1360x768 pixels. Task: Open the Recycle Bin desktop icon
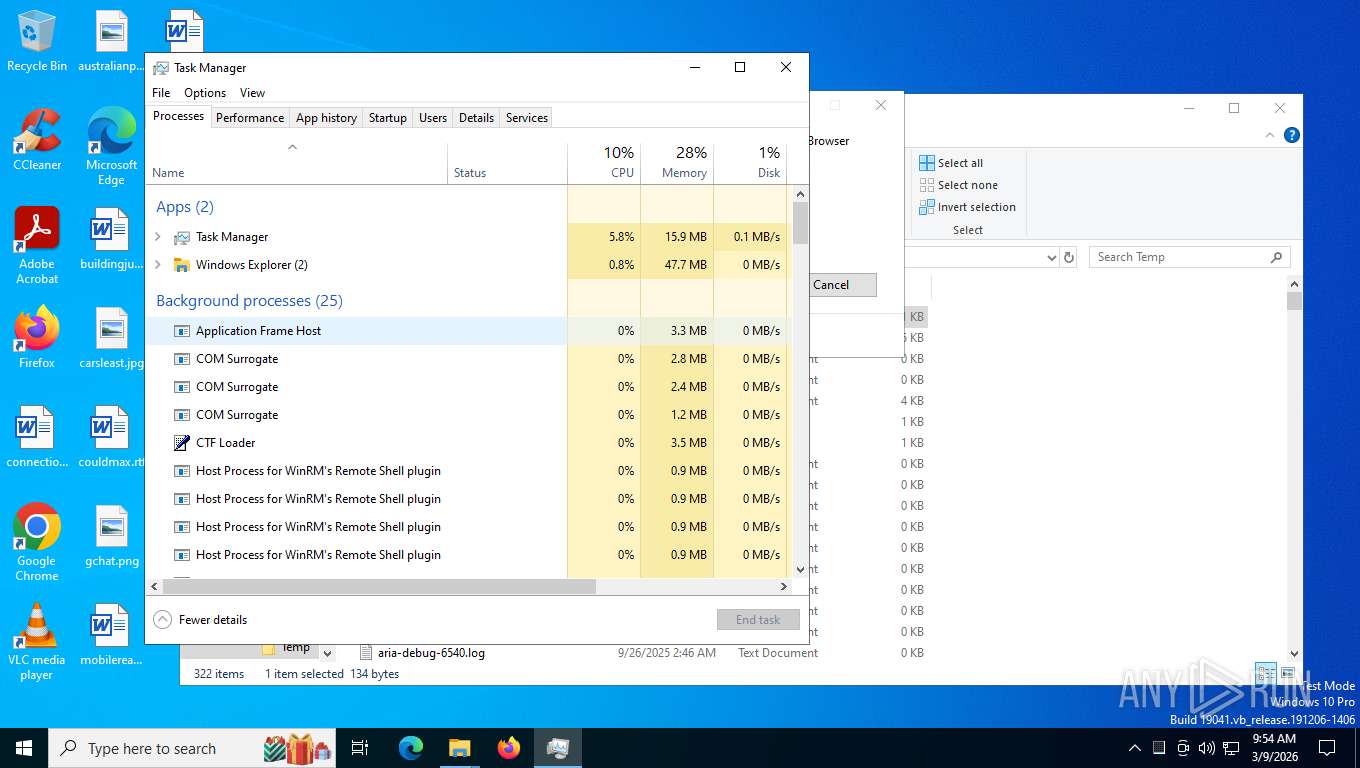click(x=37, y=40)
